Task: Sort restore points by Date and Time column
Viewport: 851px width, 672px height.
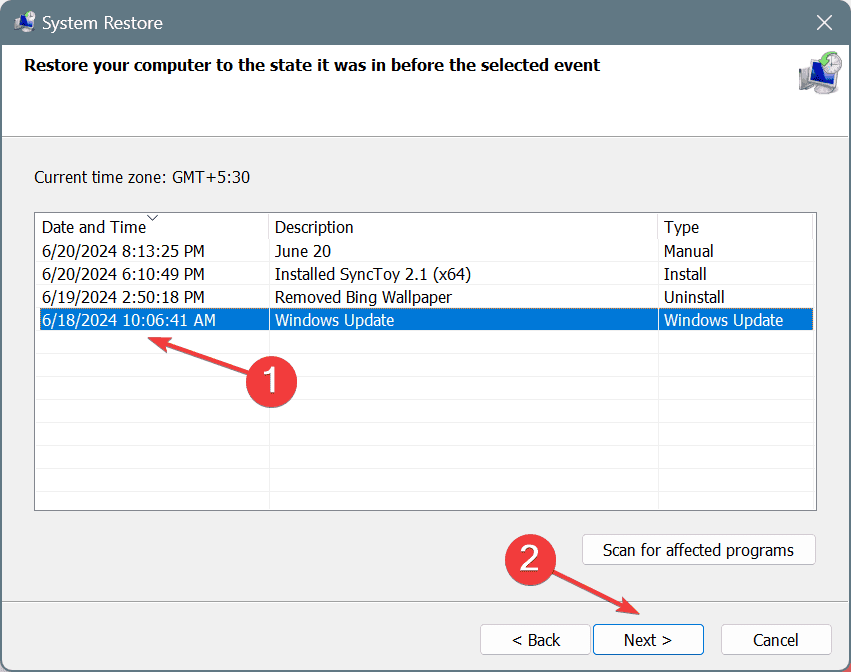Action: coord(94,228)
